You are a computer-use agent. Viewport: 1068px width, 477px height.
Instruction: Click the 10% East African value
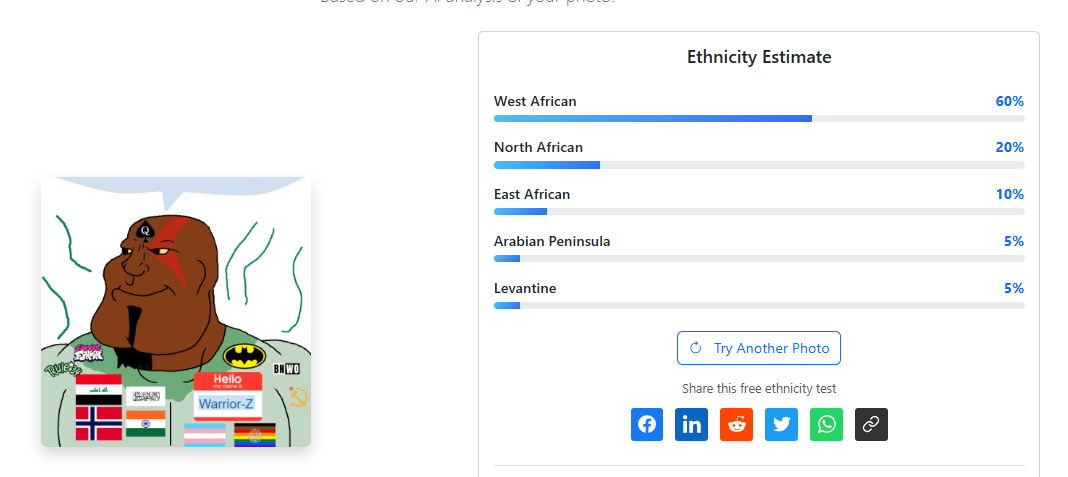pyautogui.click(x=1009, y=194)
